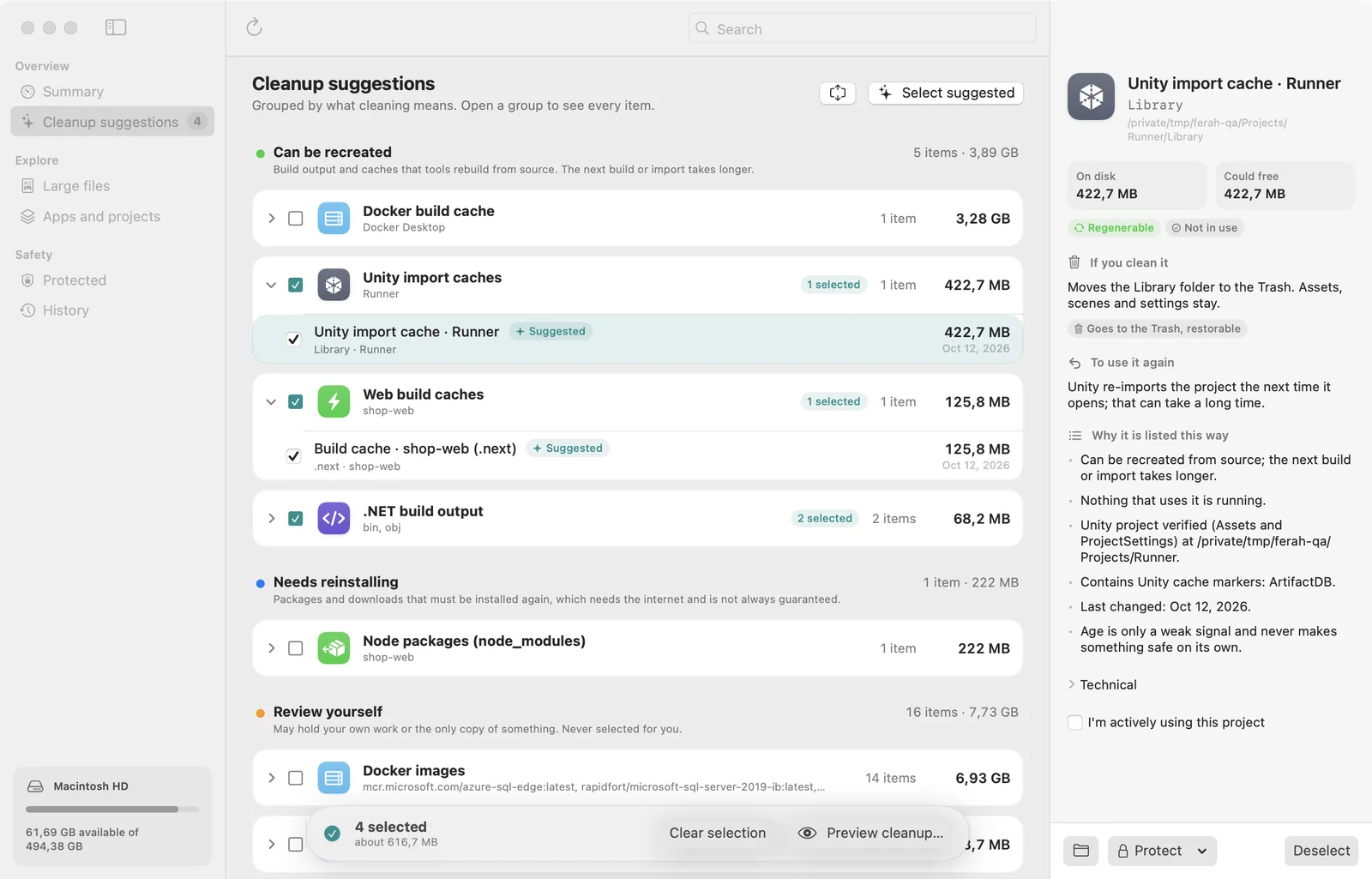Click the return-arrow icon beside To use it again
Screen dimensions: 1372x879
click(1075, 363)
